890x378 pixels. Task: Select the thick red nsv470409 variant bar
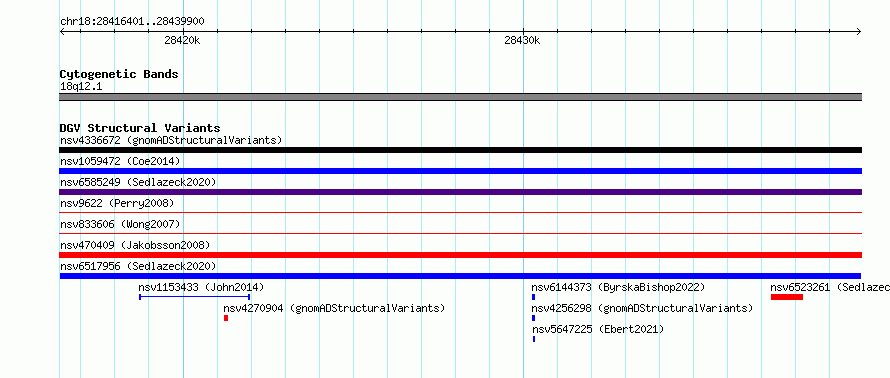click(x=460, y=255)
